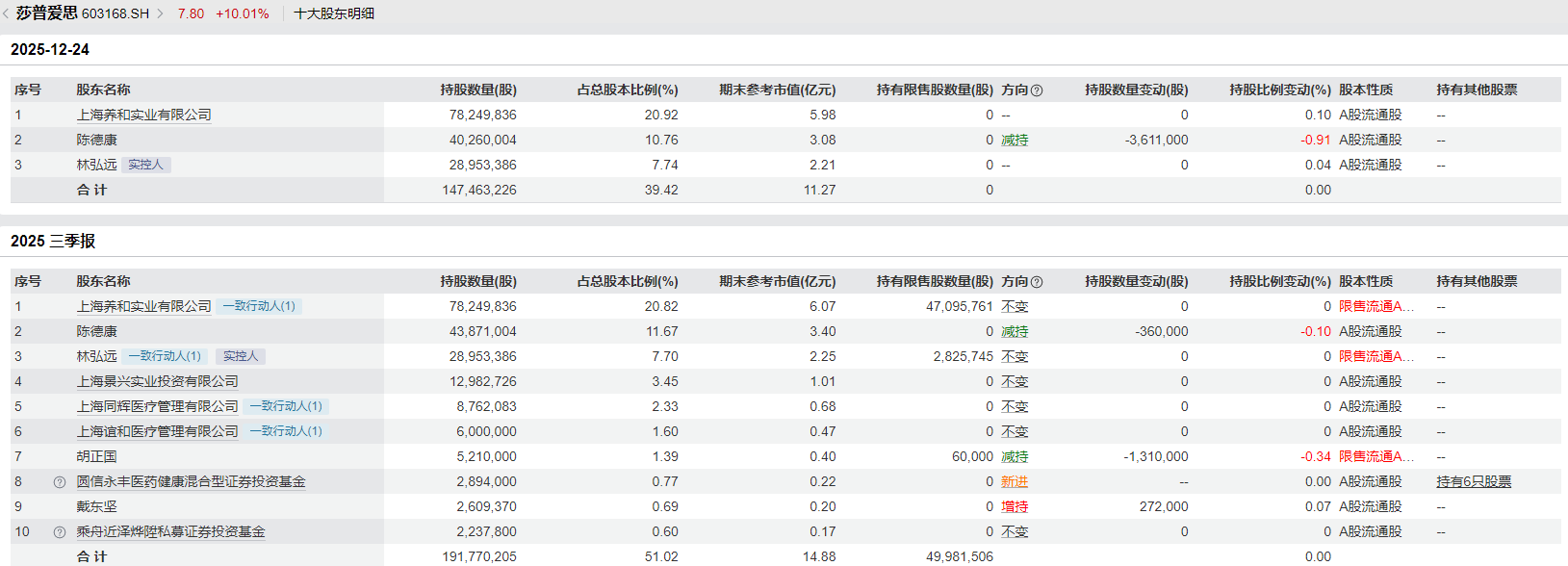Go to next stock using right arrow
Image resolution: width=1568 pixels, height=566 pixels.
(161, 13)
